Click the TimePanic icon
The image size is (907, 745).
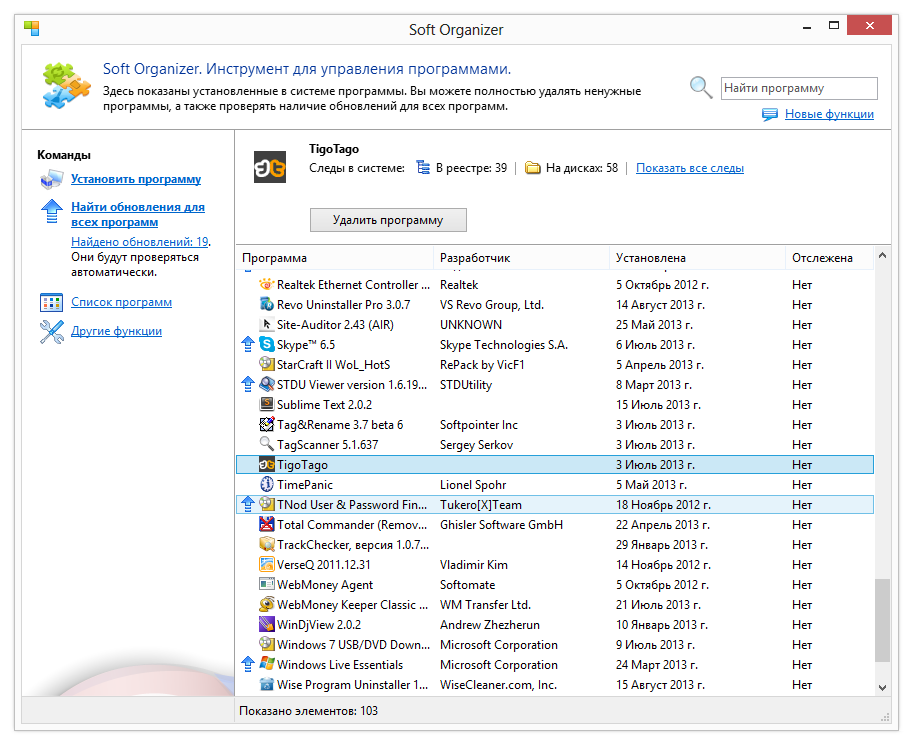[x=267, y=484]
